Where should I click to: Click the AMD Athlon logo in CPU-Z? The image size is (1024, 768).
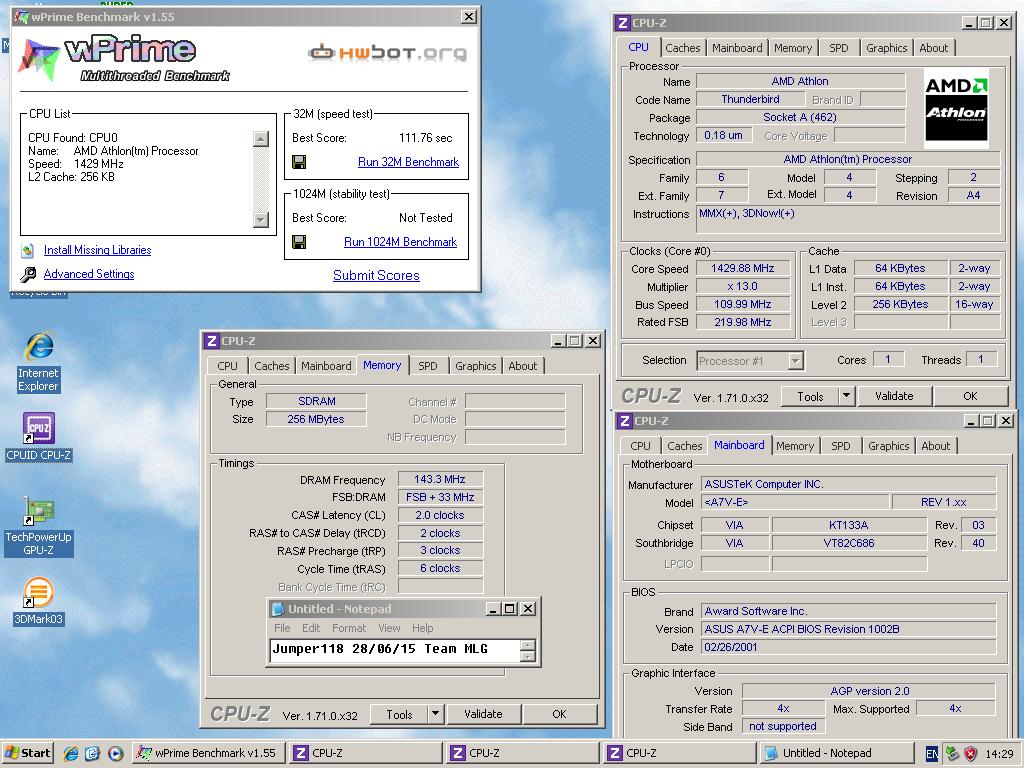[x=956, y=108]
